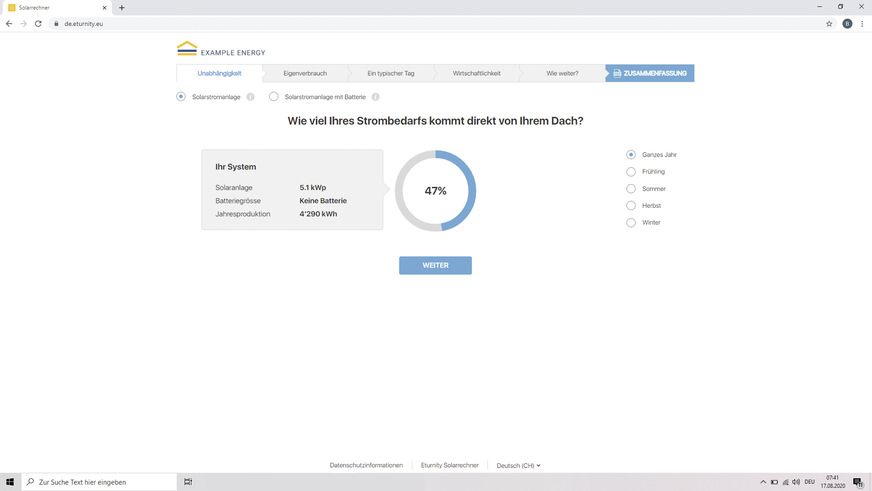Click info icon next to Solarstromanlage mit Batterie
Image resolution: width=872 pixels, height=491 pixels.
click(376, 97)
